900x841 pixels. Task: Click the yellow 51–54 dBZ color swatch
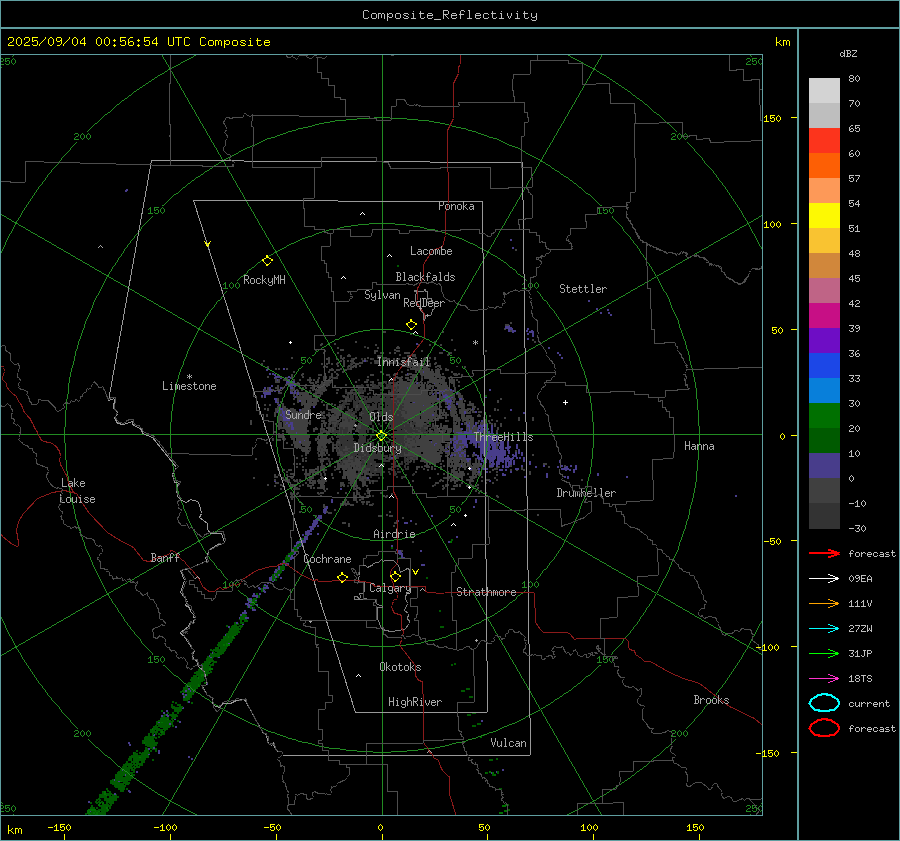824,216
